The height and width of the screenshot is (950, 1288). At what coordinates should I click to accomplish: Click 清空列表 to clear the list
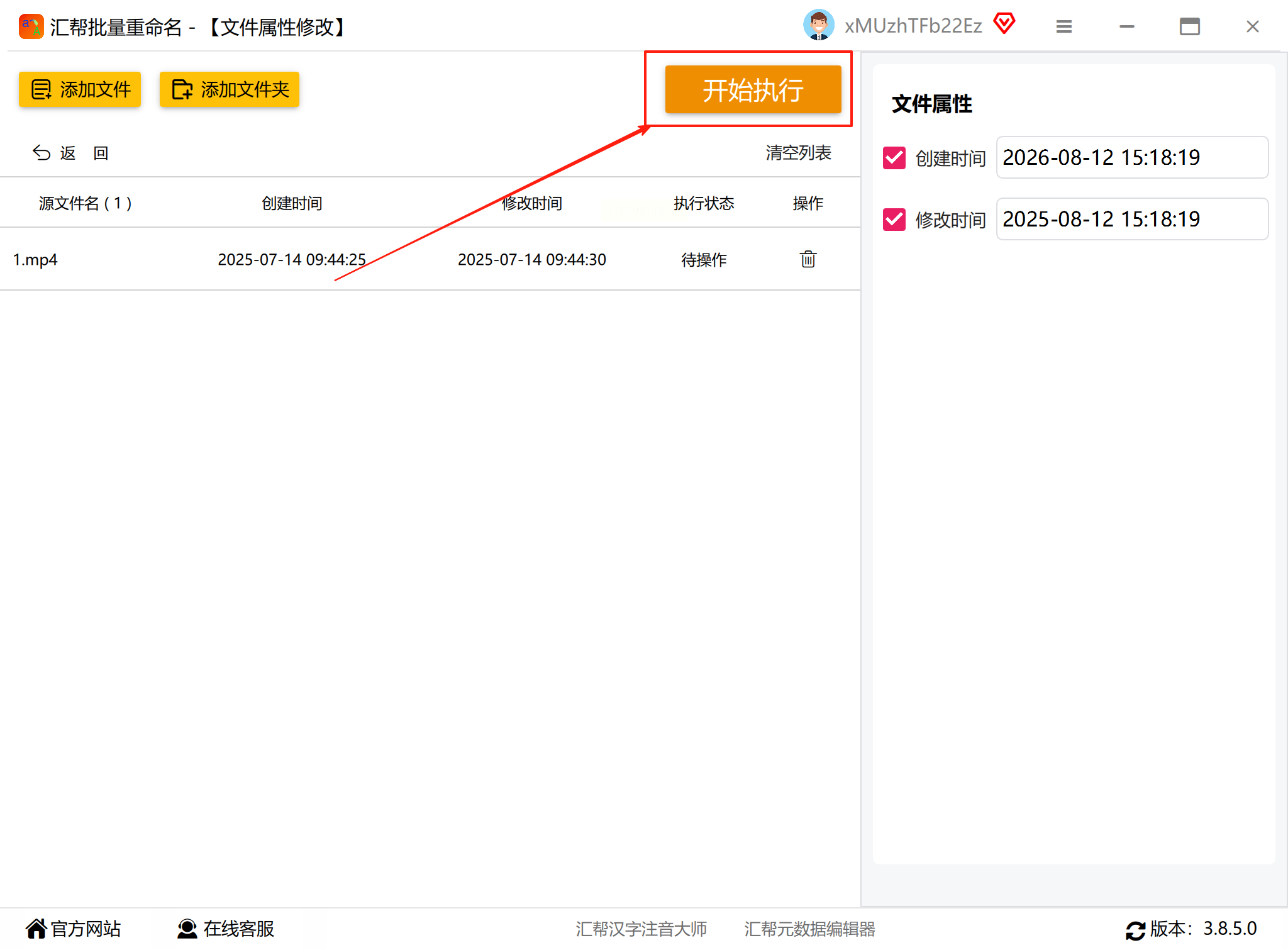pyautogui.click(x=798, y=153)
